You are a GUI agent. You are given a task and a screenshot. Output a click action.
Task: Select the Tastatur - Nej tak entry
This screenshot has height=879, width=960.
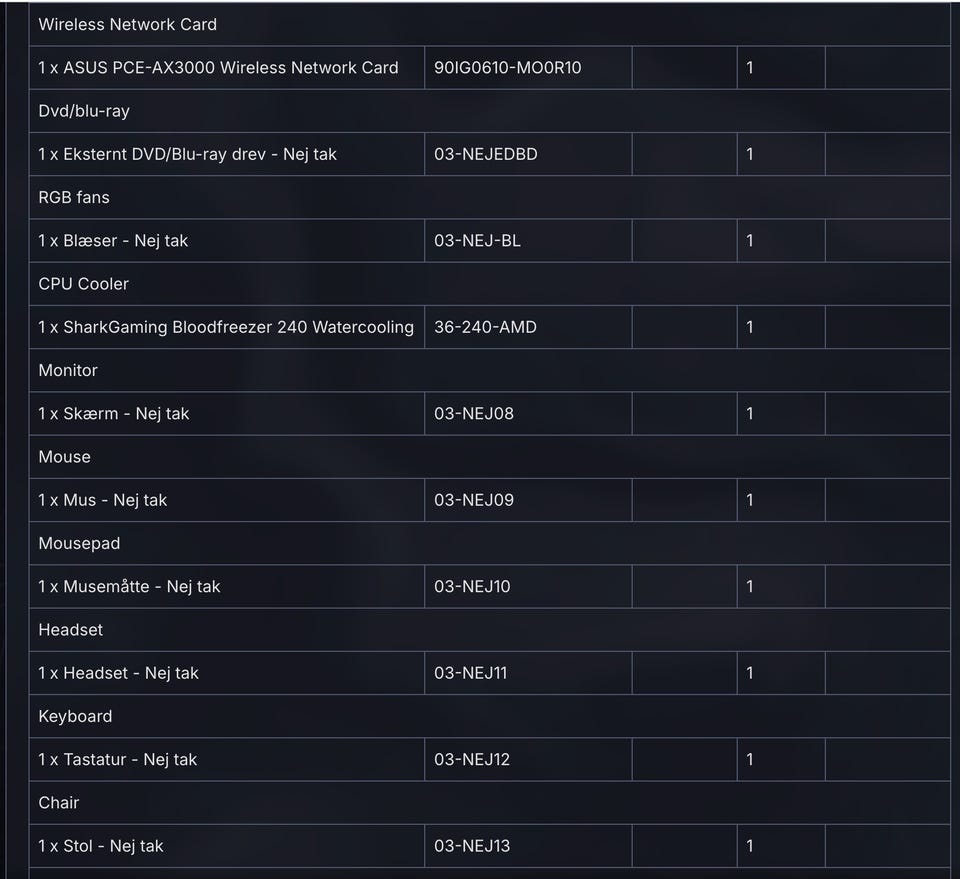(117, 759)
